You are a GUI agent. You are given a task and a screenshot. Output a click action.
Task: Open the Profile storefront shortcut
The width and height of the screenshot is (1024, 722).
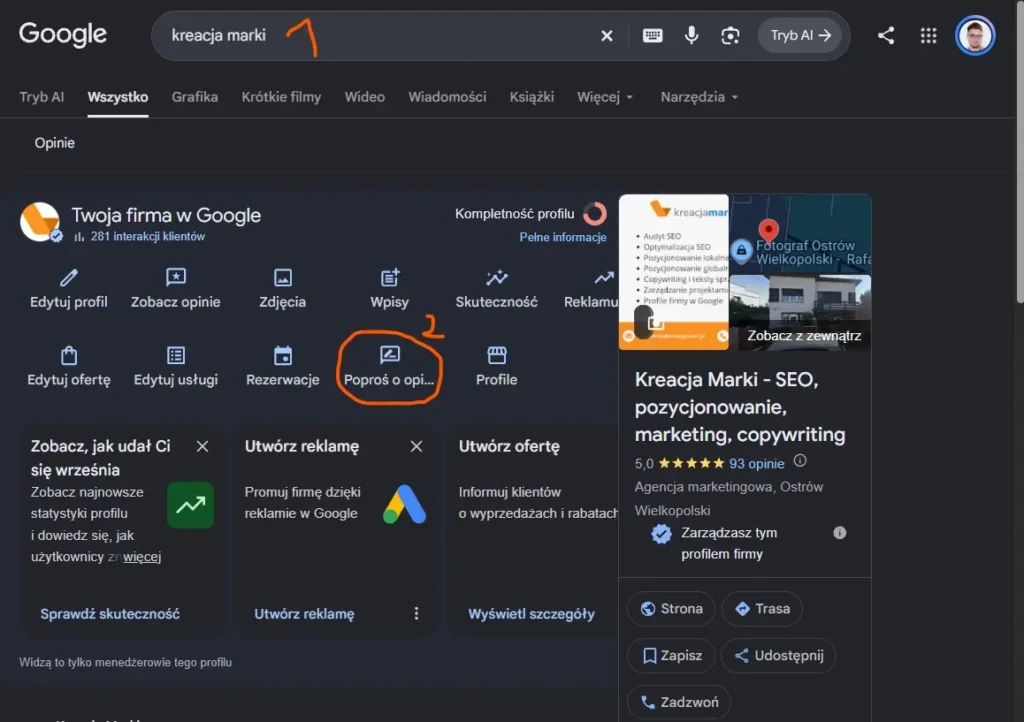497,366
